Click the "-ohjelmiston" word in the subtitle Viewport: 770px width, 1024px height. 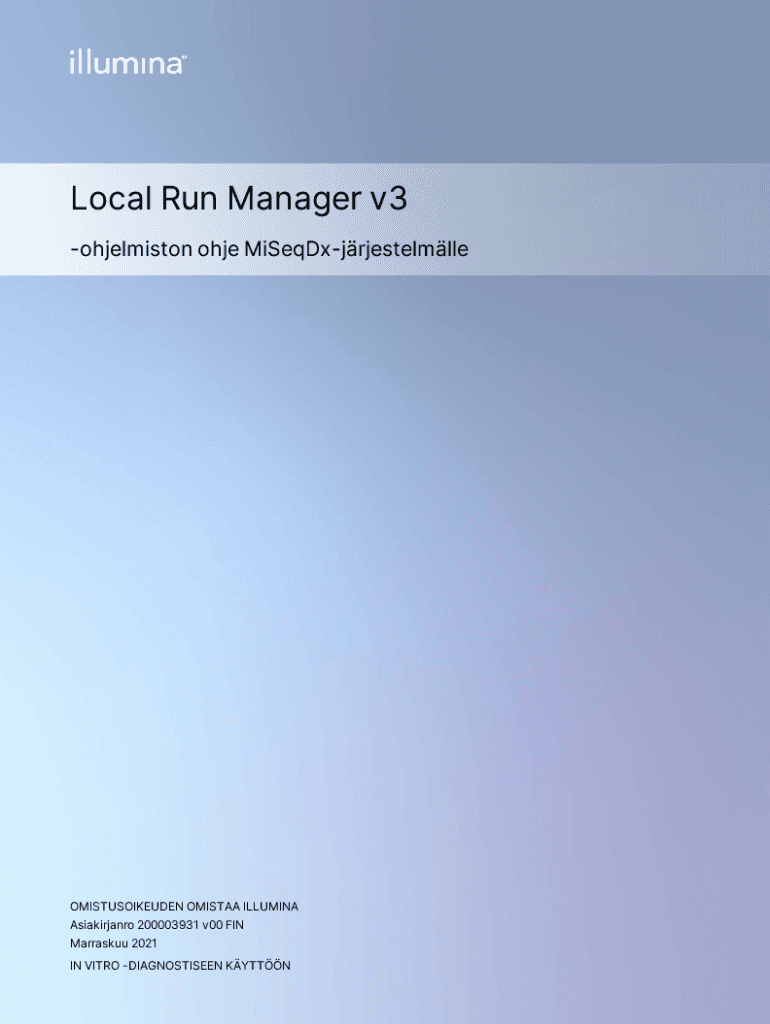coord(123,247)
